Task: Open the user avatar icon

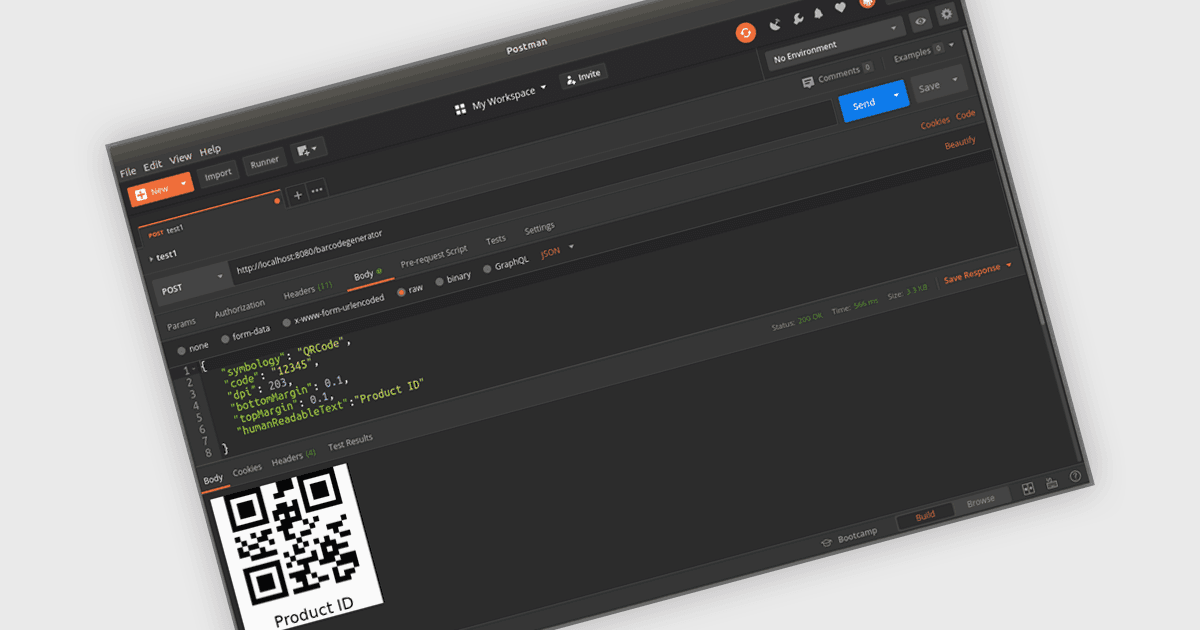Action: [867, 4]
